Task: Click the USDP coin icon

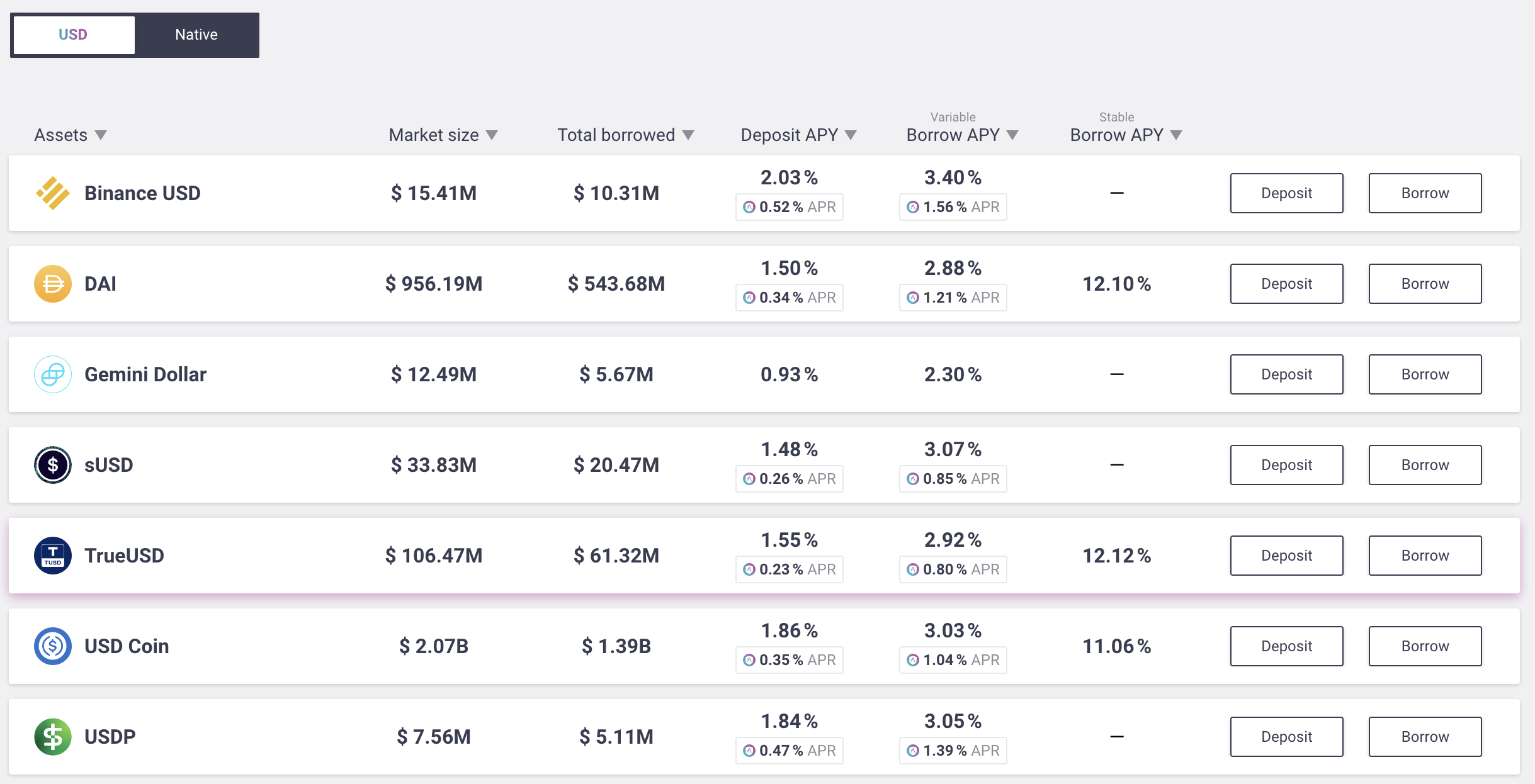Action: [x=53, y=737]
